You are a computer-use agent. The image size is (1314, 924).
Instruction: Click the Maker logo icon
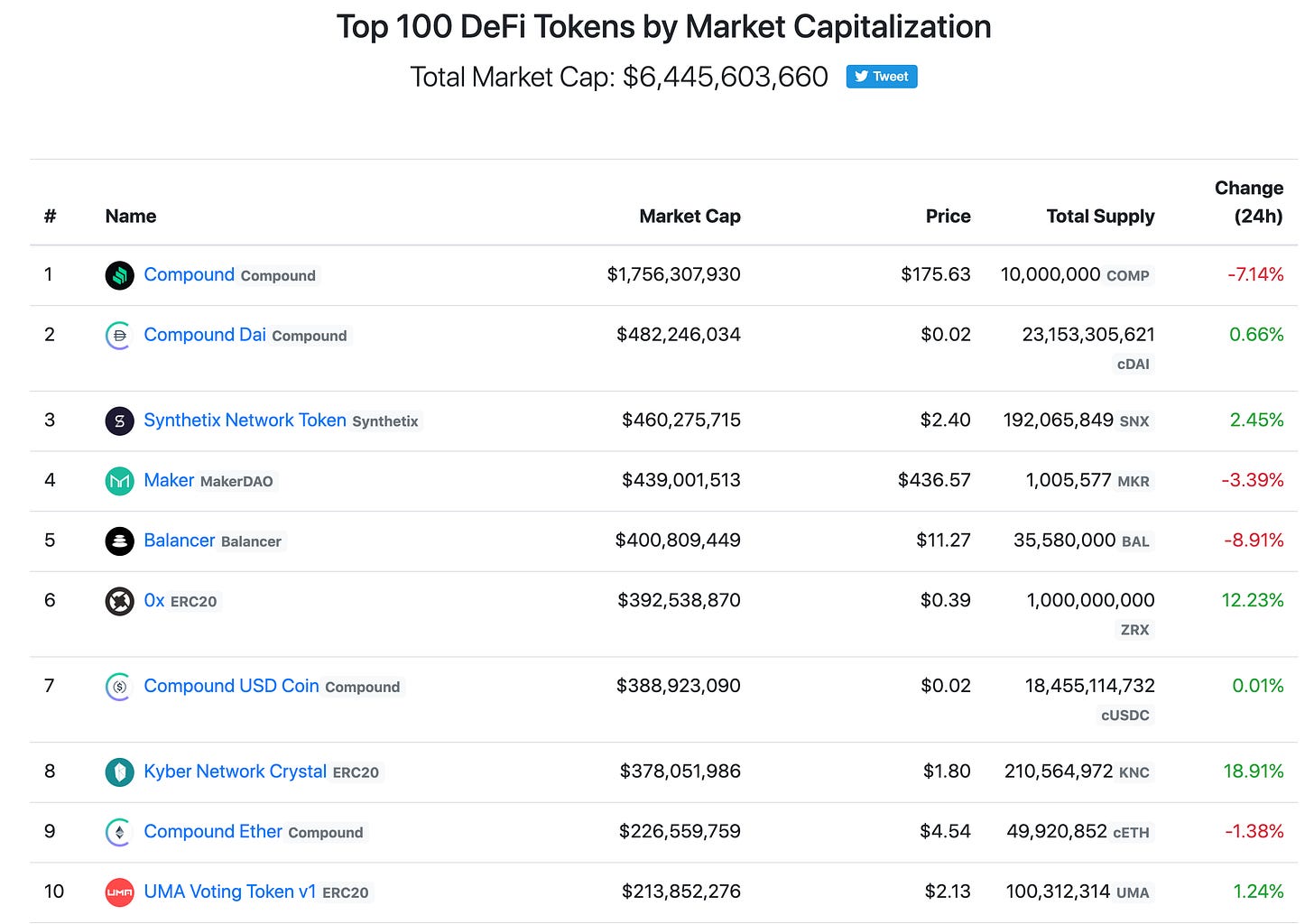click(119, 481)
